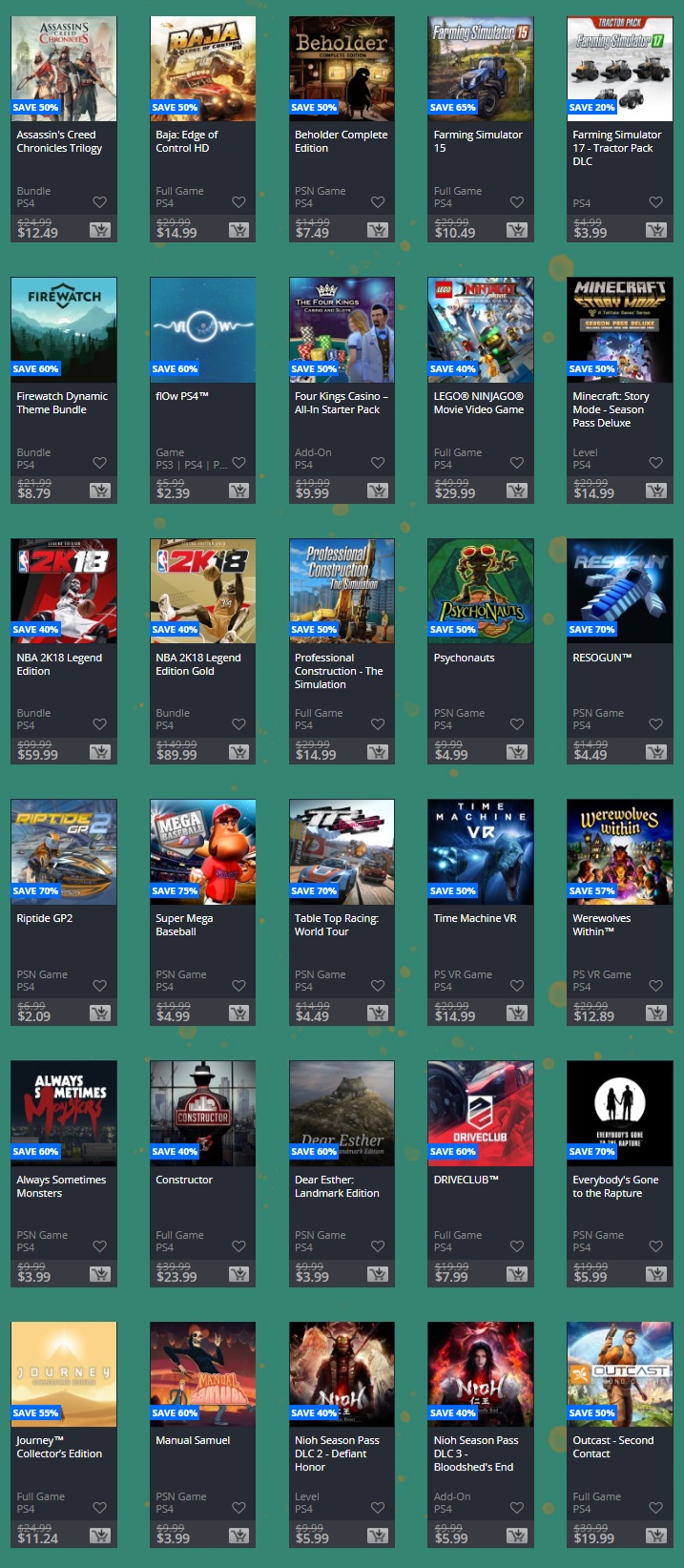This screenshot has width=684, height=1568.
Task: Toggle wishlist heart for Dear Esther Landmark Edition
Action: (378, 1246)
